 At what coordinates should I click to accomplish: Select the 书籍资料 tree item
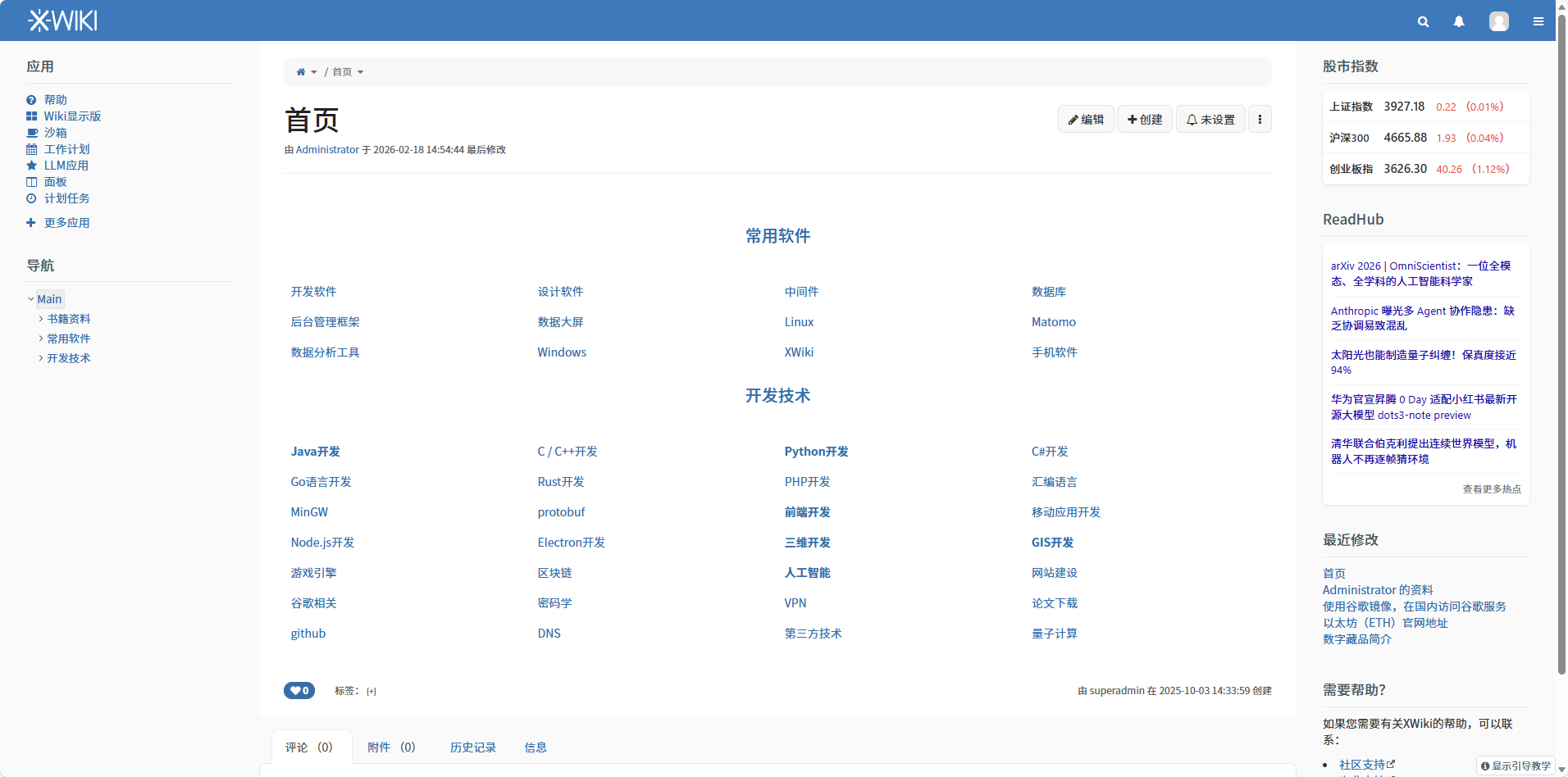69,319
